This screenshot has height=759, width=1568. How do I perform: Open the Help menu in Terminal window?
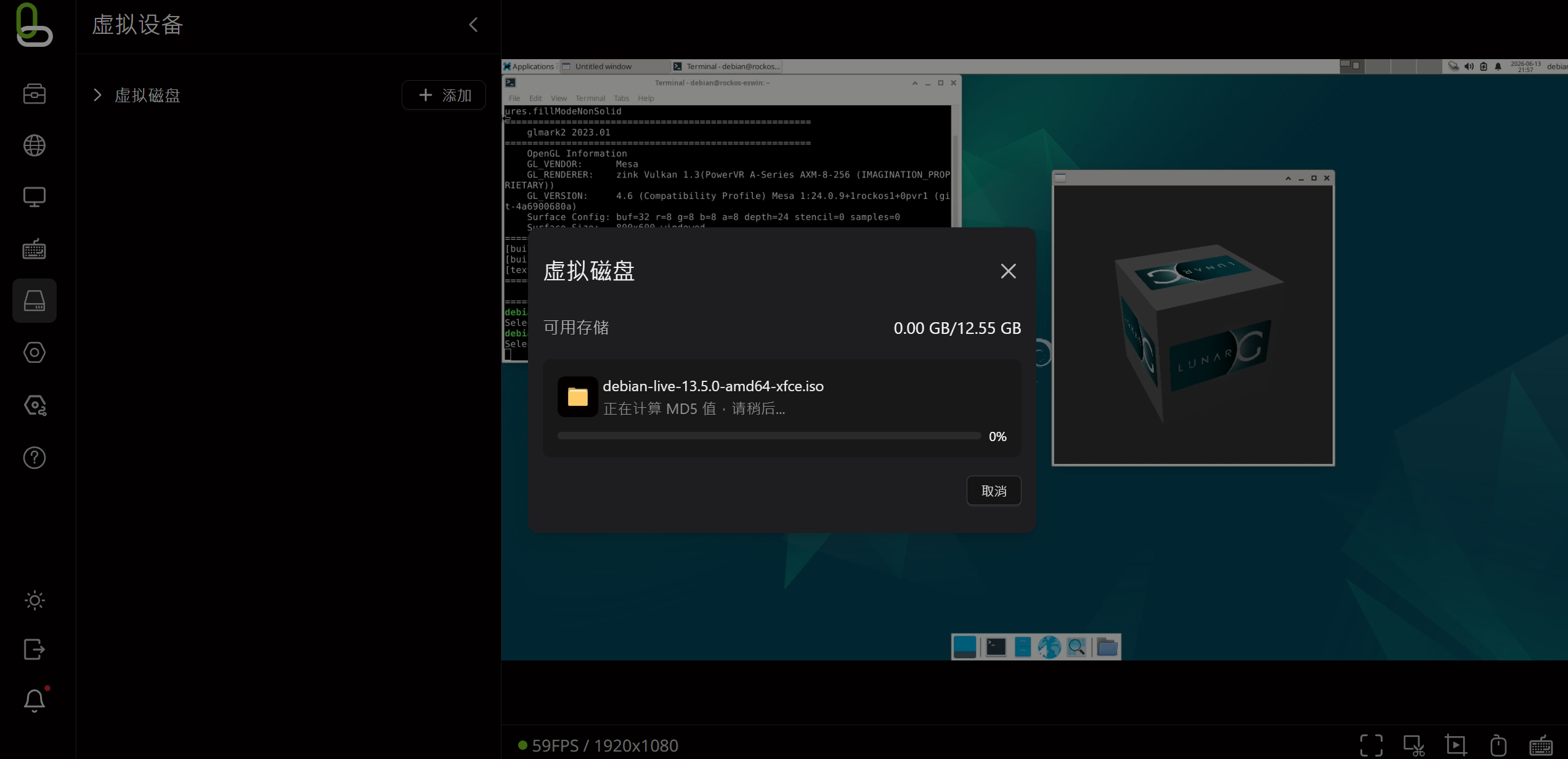(646, 98)
